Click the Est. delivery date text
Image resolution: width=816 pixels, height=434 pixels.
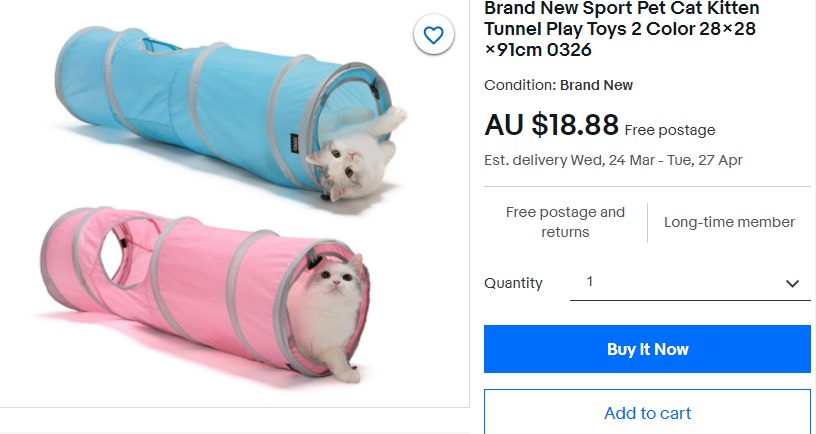click(613, 160)
